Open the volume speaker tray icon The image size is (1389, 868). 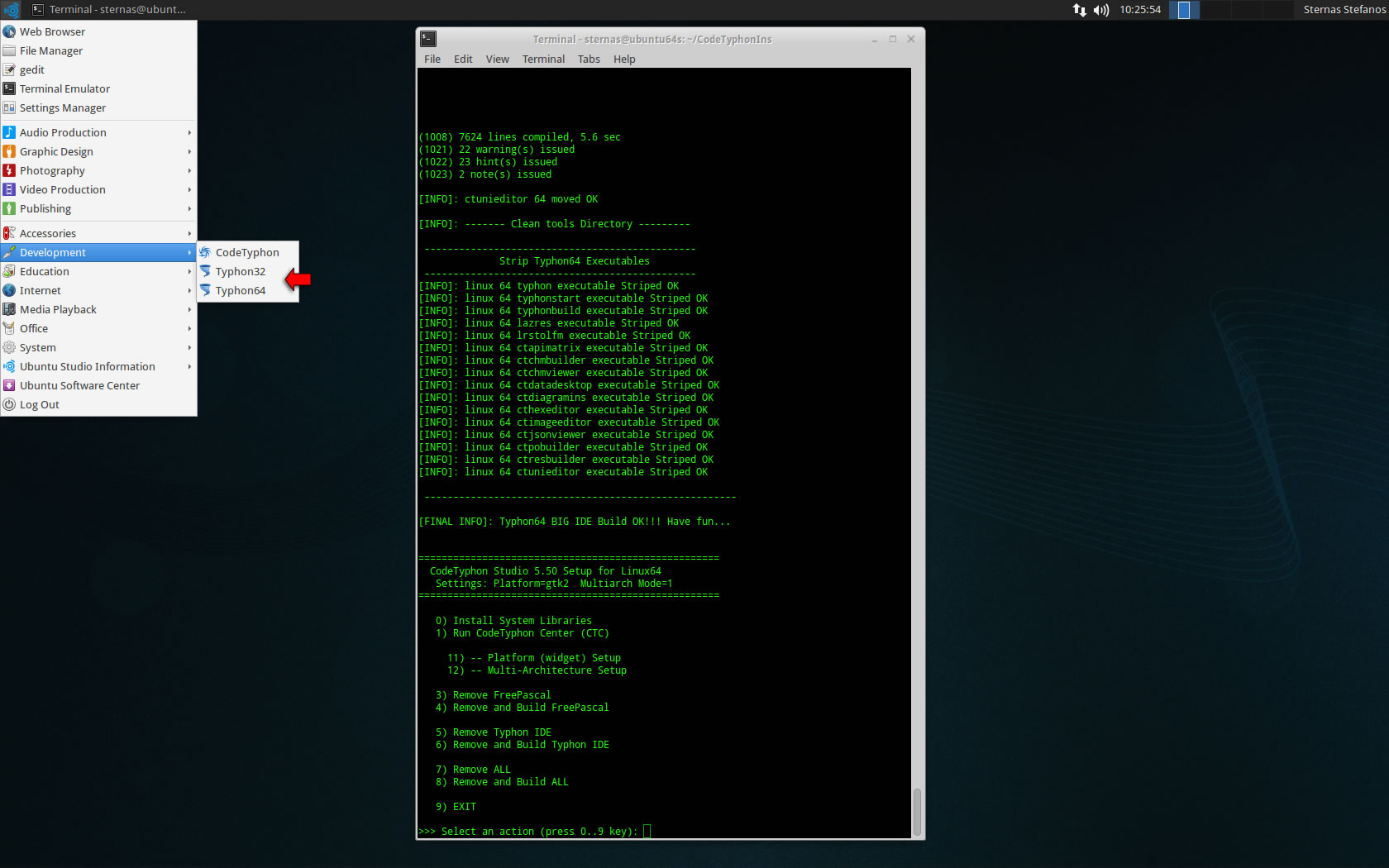[x=1101, y=10]
